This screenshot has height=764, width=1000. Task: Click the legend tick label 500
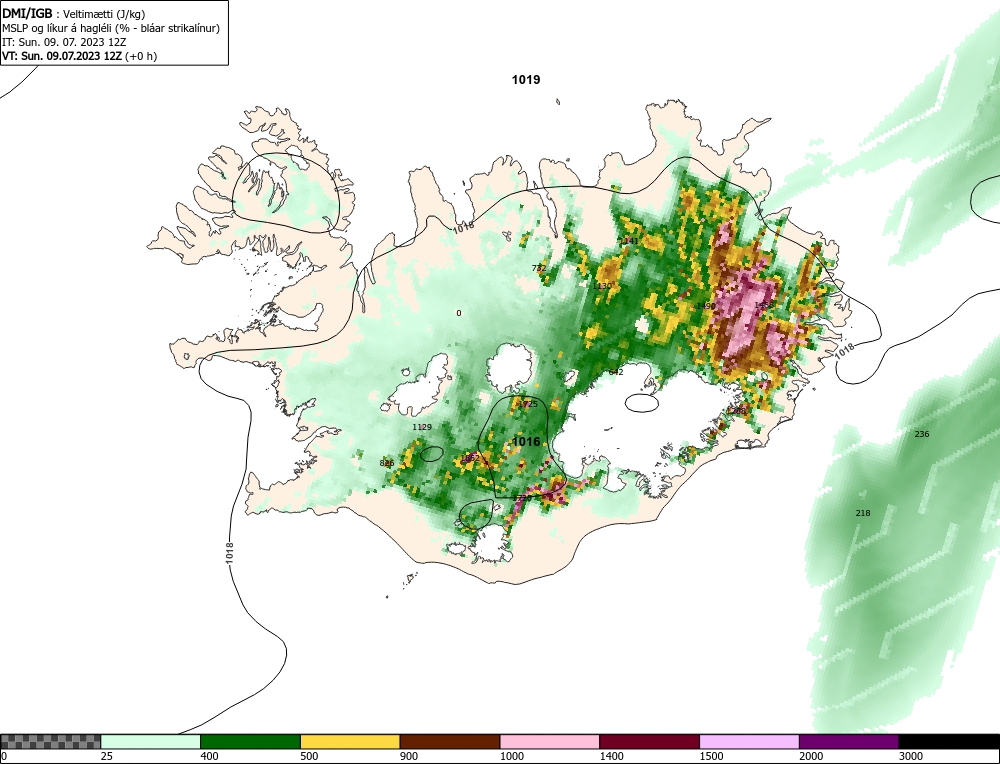(x=309, y=756)
